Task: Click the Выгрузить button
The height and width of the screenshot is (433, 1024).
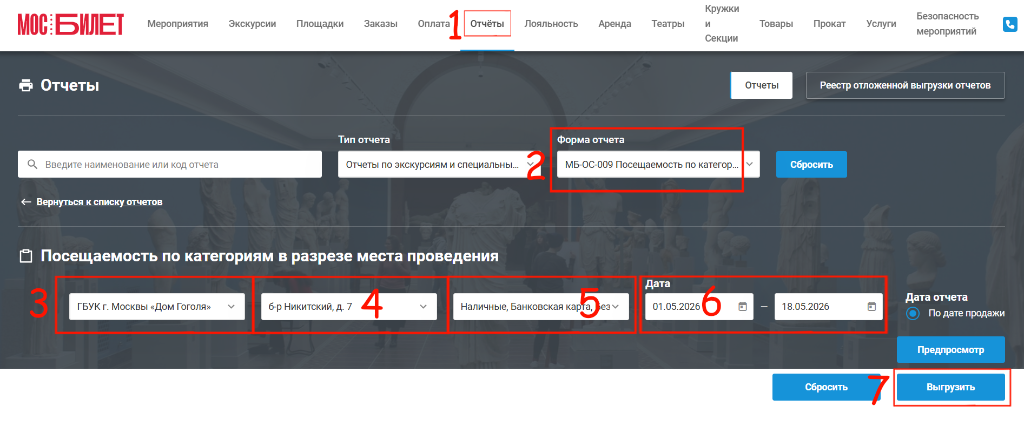Action: point(950,387)
